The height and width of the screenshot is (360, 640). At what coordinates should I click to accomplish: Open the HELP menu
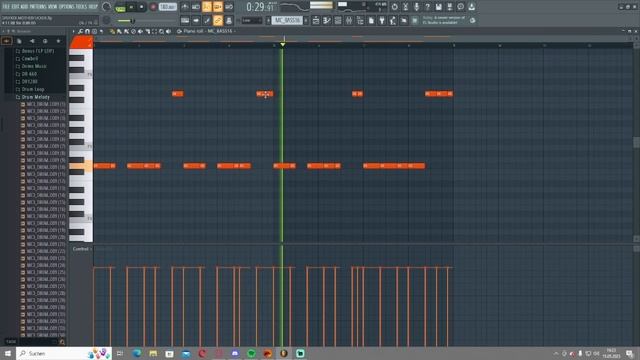93,7
